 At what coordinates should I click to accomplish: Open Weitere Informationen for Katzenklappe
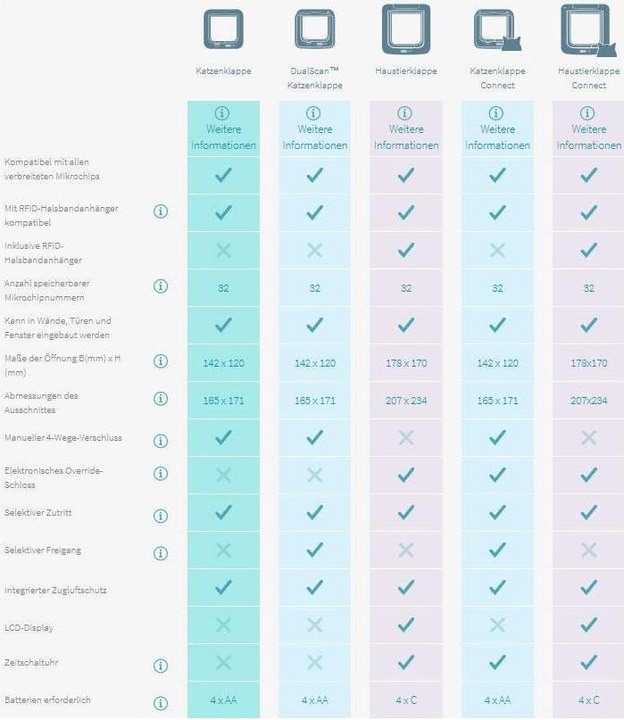pos(223,129)
